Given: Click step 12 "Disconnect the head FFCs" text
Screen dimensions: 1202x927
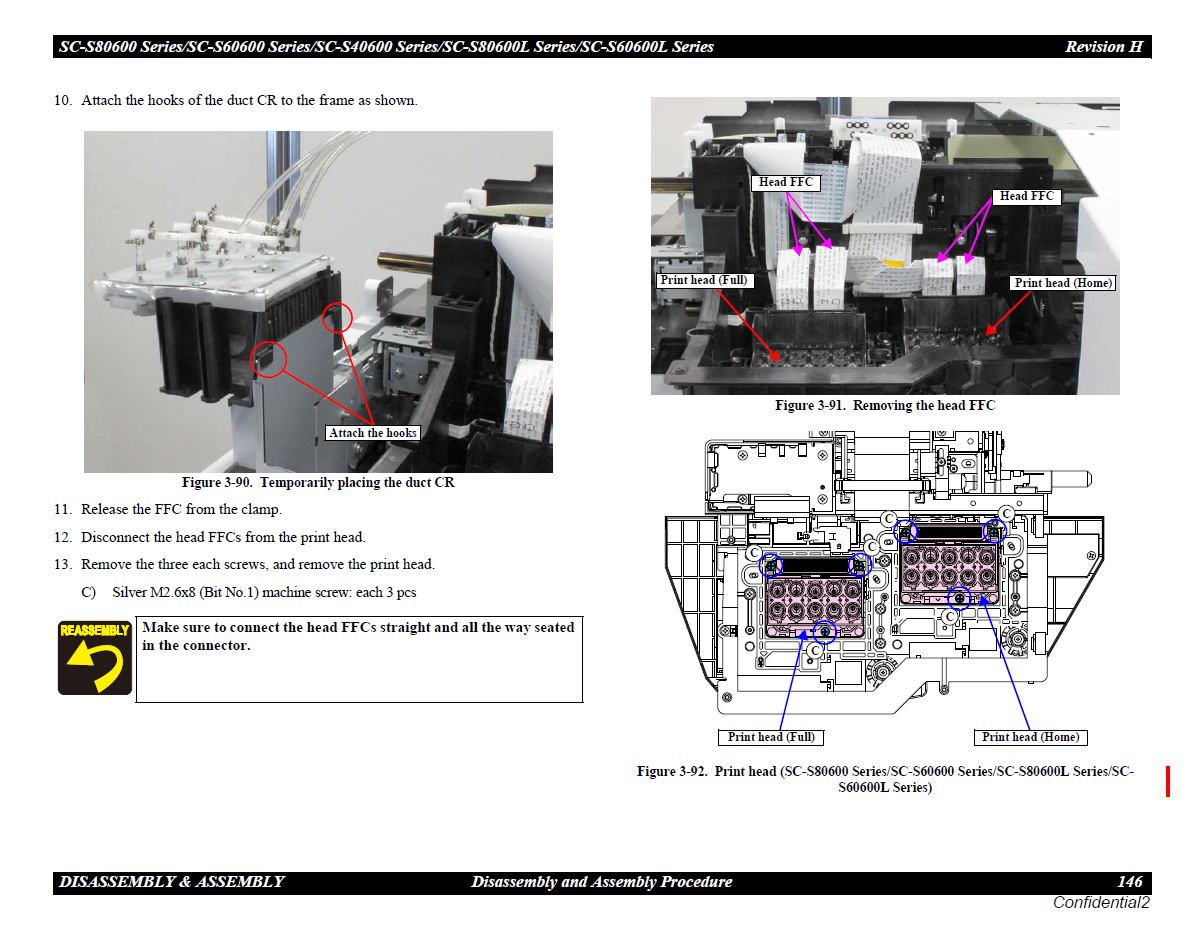Looking at the screenshot, I should [x=223, y=537].
